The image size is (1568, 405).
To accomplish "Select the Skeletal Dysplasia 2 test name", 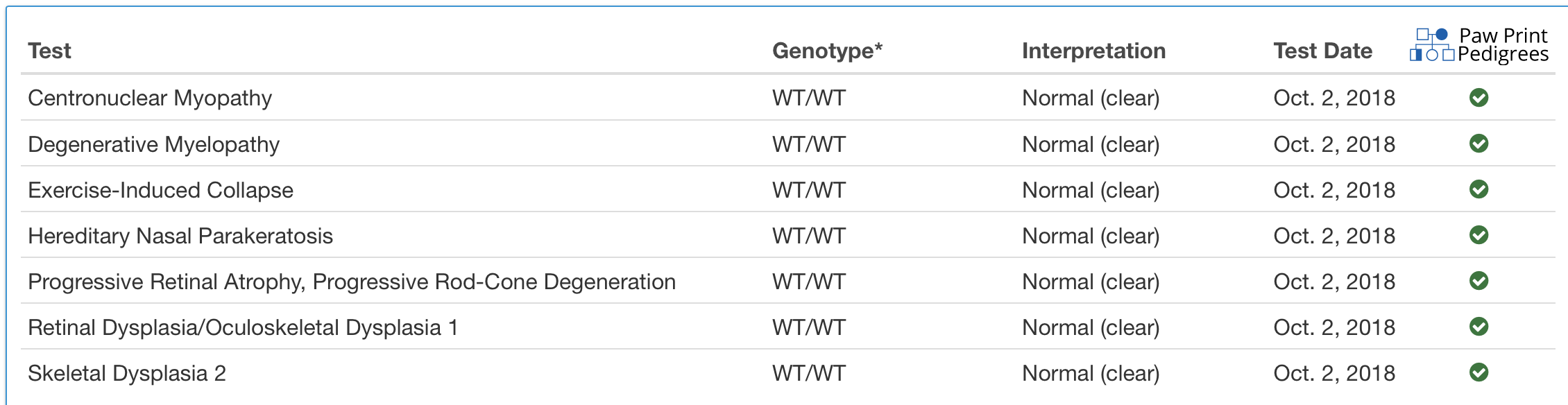I will tap(127, 373).
